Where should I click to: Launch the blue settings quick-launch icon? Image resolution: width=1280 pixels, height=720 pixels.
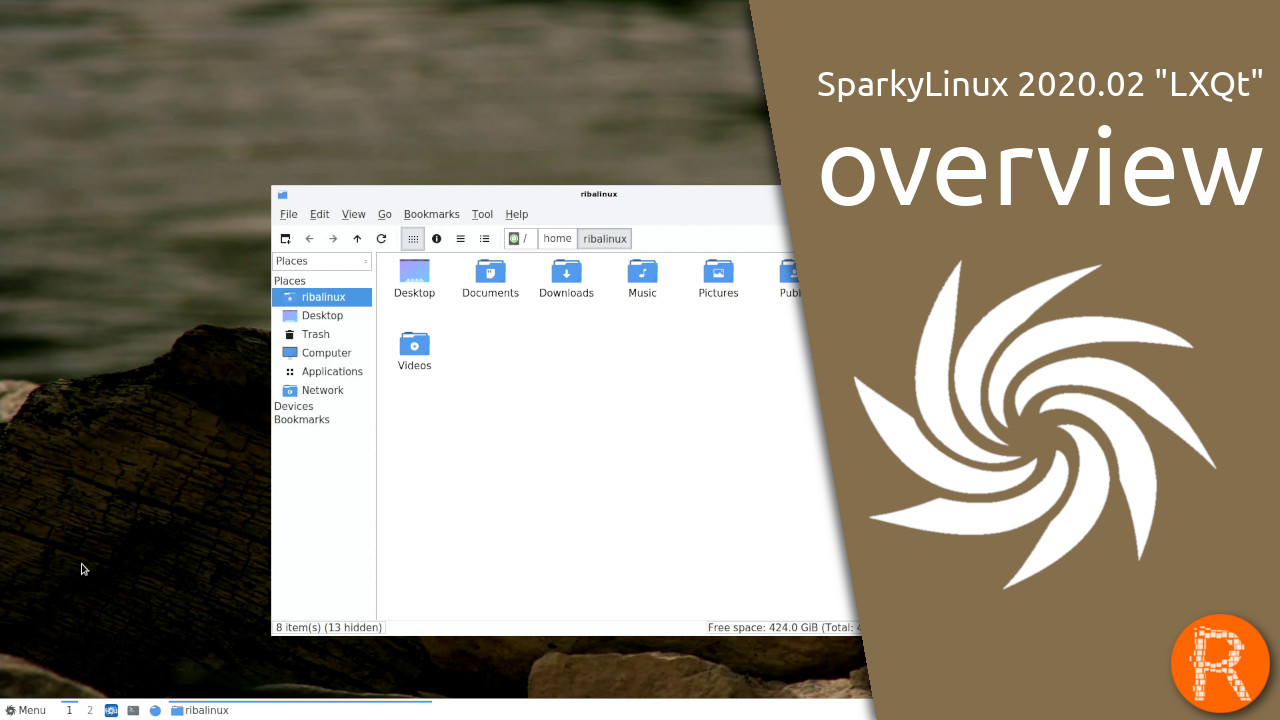point(111,711)
